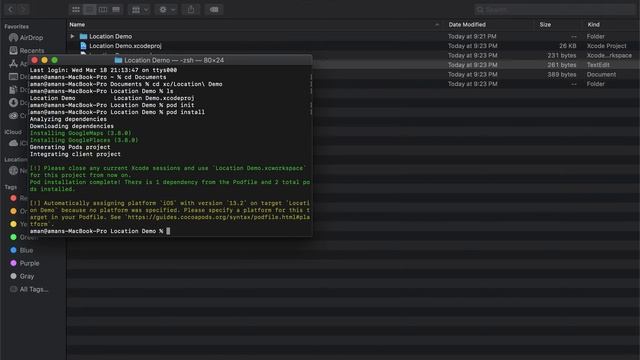This screenshot has height=360, width=640.
Task: Select the Purple tag in sidebar
Action: click(25, 263)
